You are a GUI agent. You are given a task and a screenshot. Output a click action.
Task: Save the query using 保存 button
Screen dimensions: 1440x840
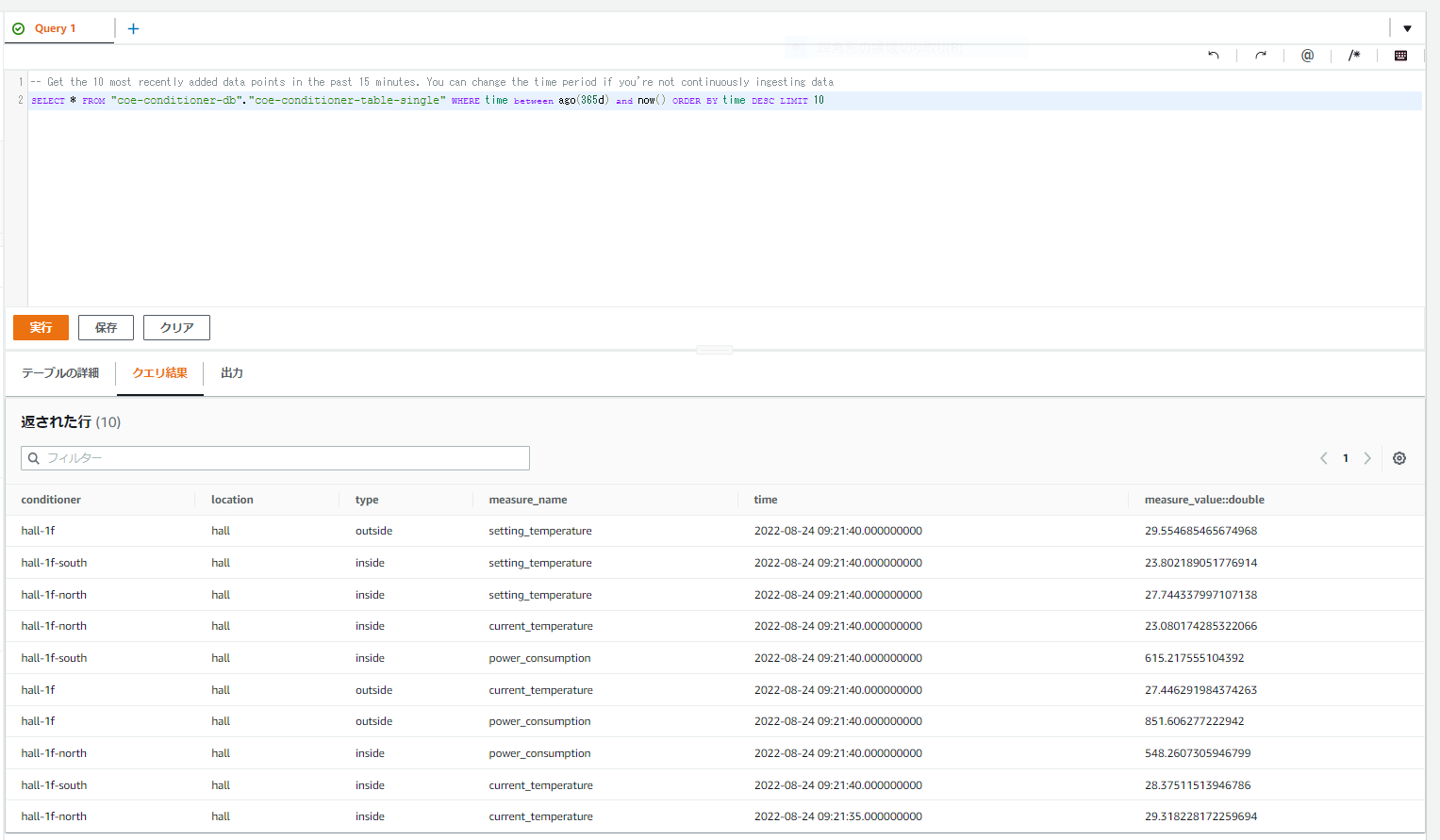(x=106, y=327)
